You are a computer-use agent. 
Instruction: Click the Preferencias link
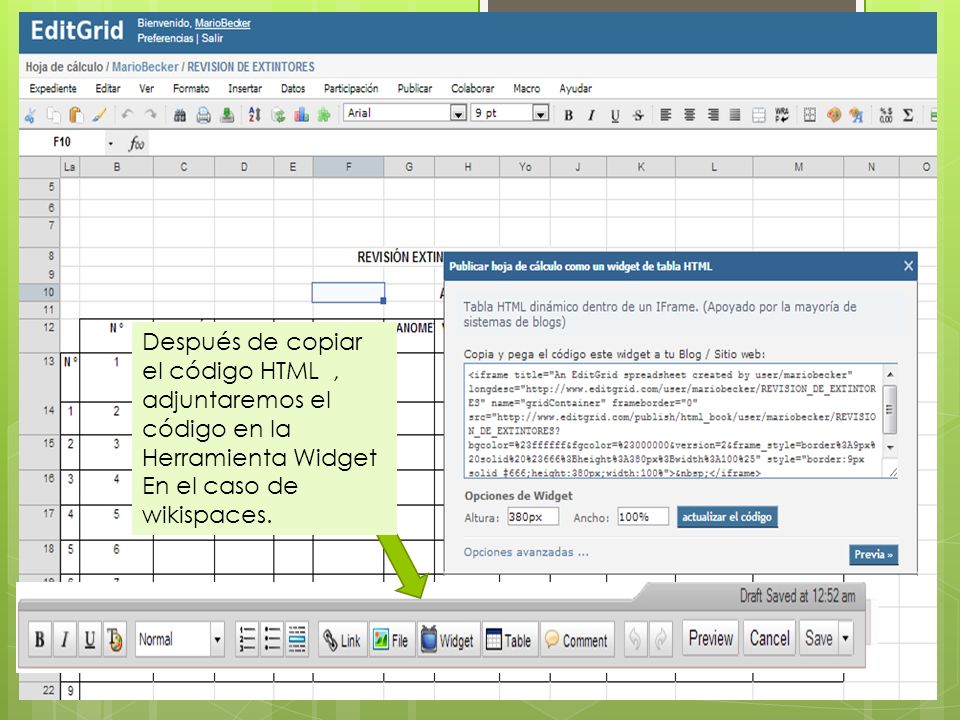click(x=165, y=38)
